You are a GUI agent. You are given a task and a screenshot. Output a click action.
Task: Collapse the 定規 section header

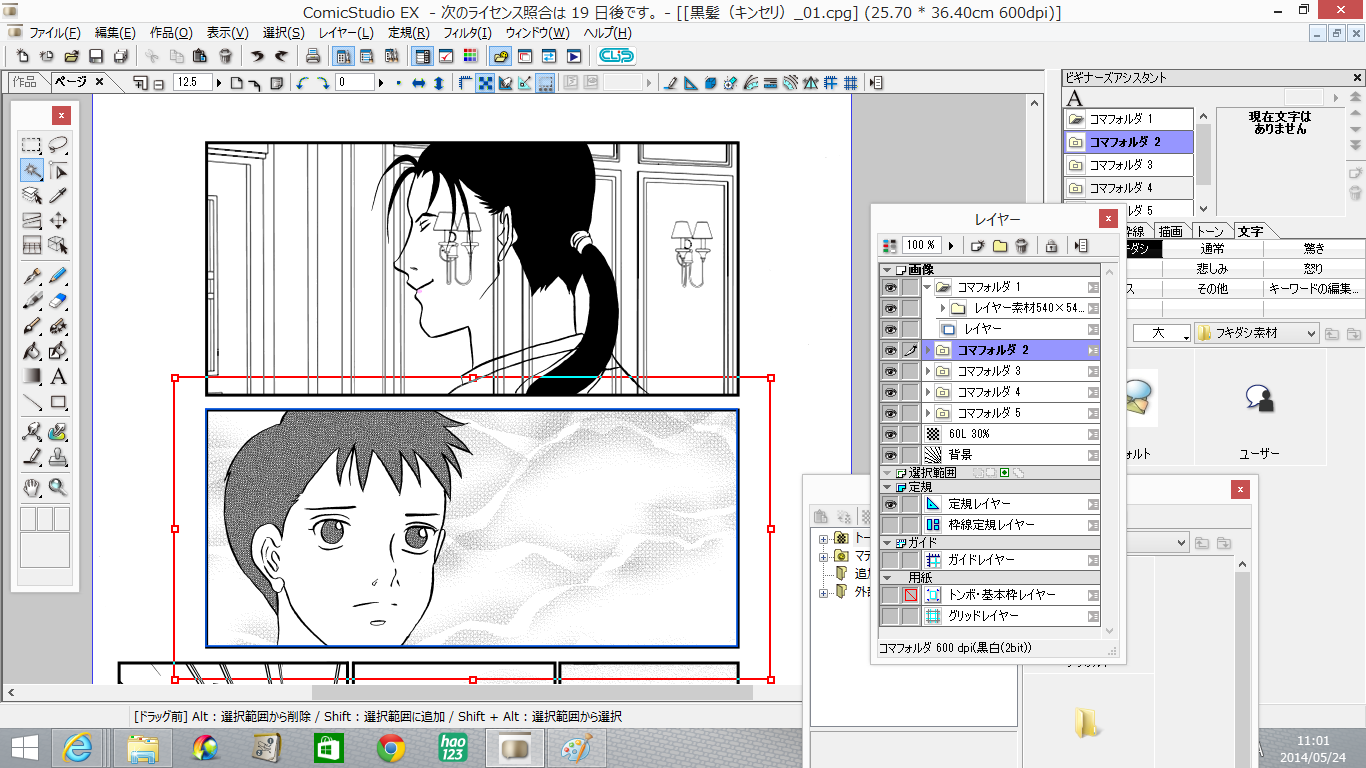coord(886,487)
